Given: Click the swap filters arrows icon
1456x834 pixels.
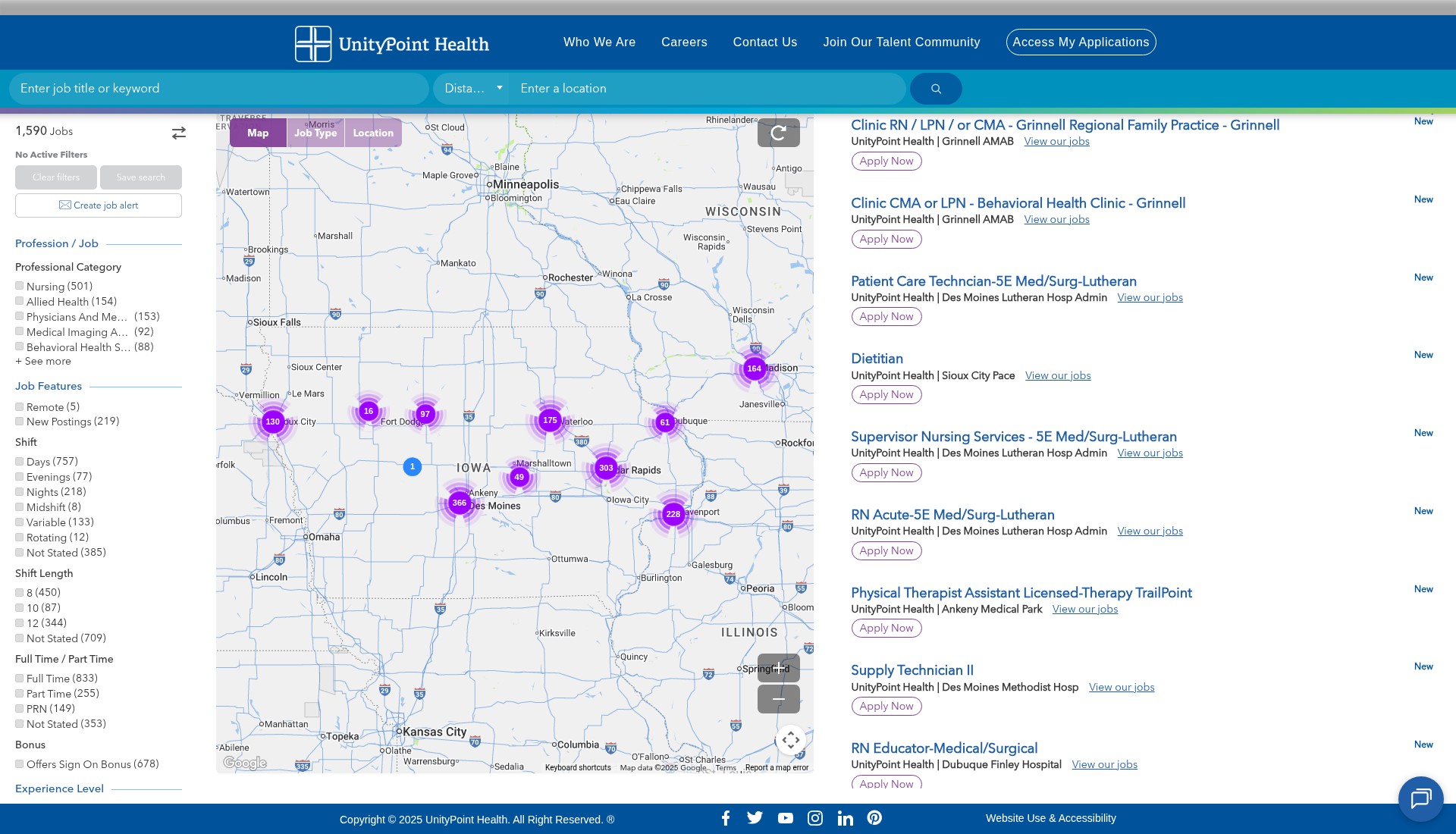Looking at the screenshot, I should (x=179, y=133).
